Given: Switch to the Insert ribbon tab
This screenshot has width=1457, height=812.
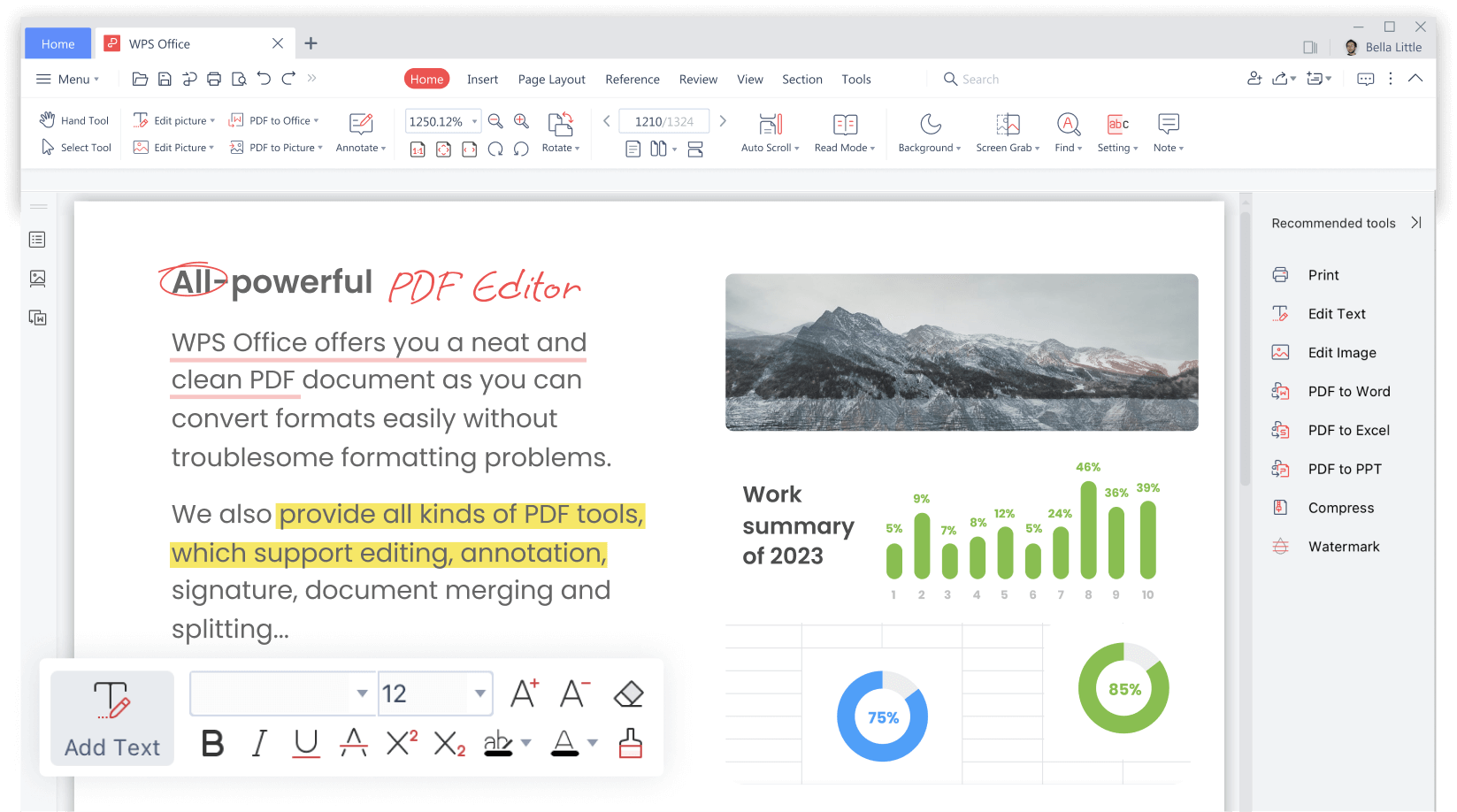Looking at the screenshot, I should tap(482, 79).
